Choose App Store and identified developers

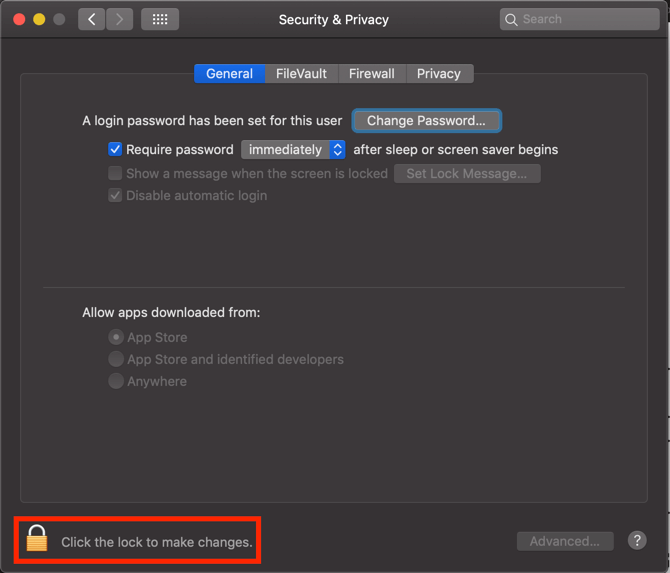[116, 359]
